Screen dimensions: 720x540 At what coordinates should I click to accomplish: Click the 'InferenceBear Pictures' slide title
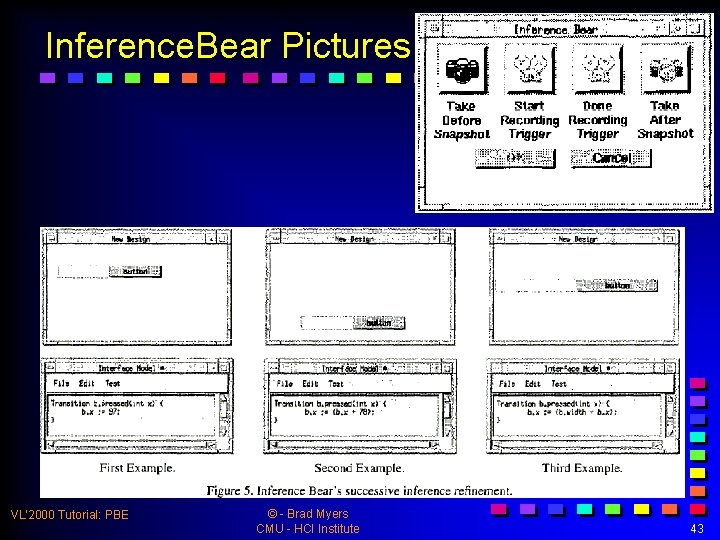click(x=228, y=45)
